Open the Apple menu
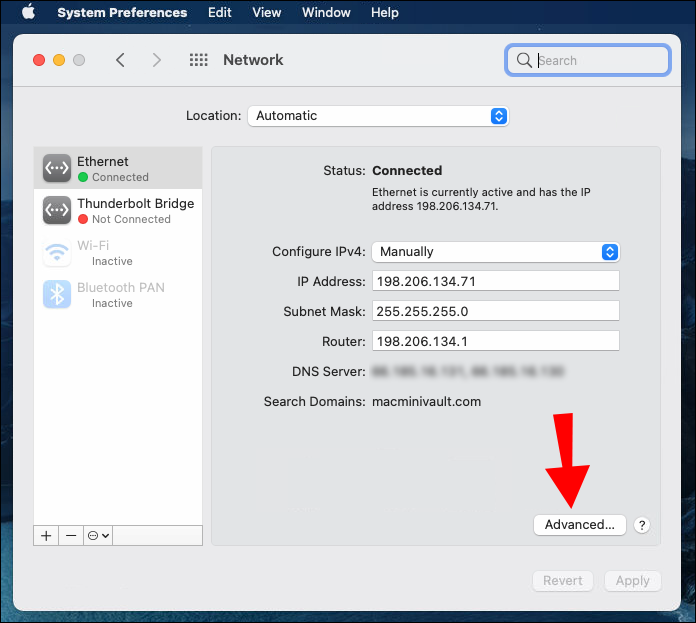 [29, 12]
